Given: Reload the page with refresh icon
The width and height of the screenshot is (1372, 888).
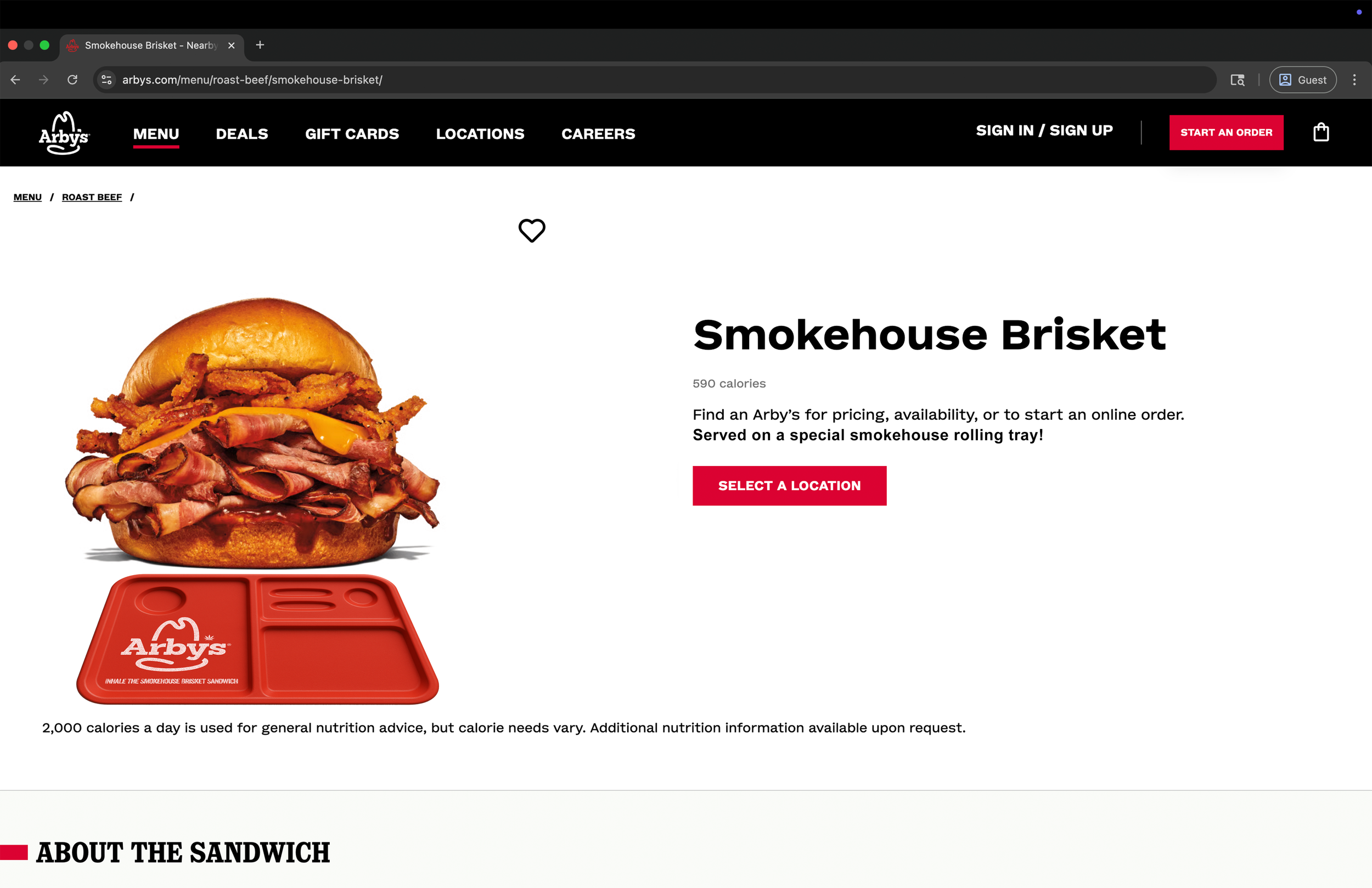Looking at the screenshot, I should 72,80.
